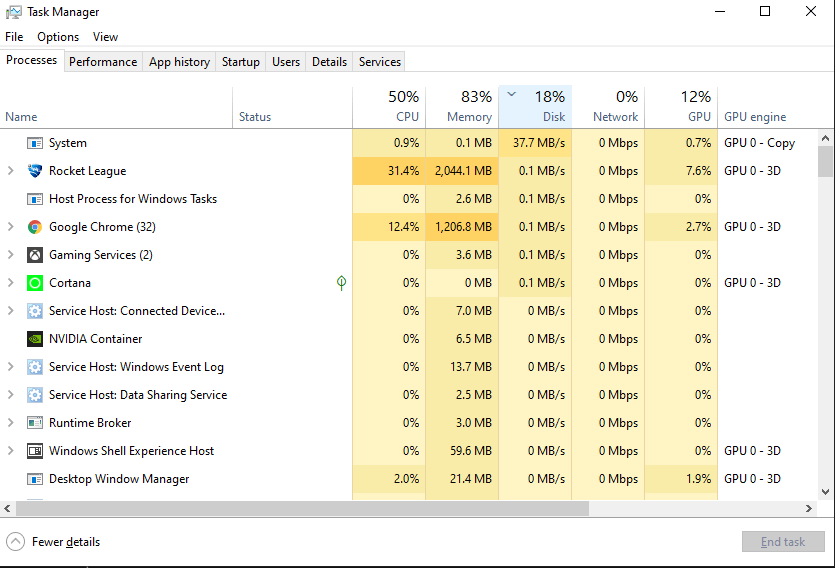Expand the Windows Shell Experience Host row
This screenshot has width=835, height=568.
pos(10,451)
